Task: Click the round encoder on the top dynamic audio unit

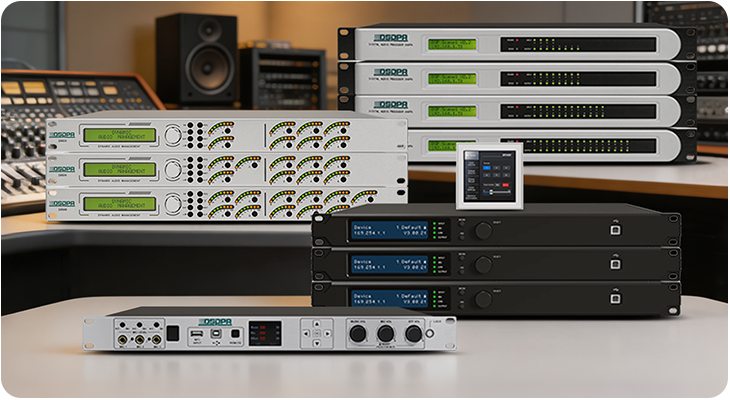Action: click(173, 135)
